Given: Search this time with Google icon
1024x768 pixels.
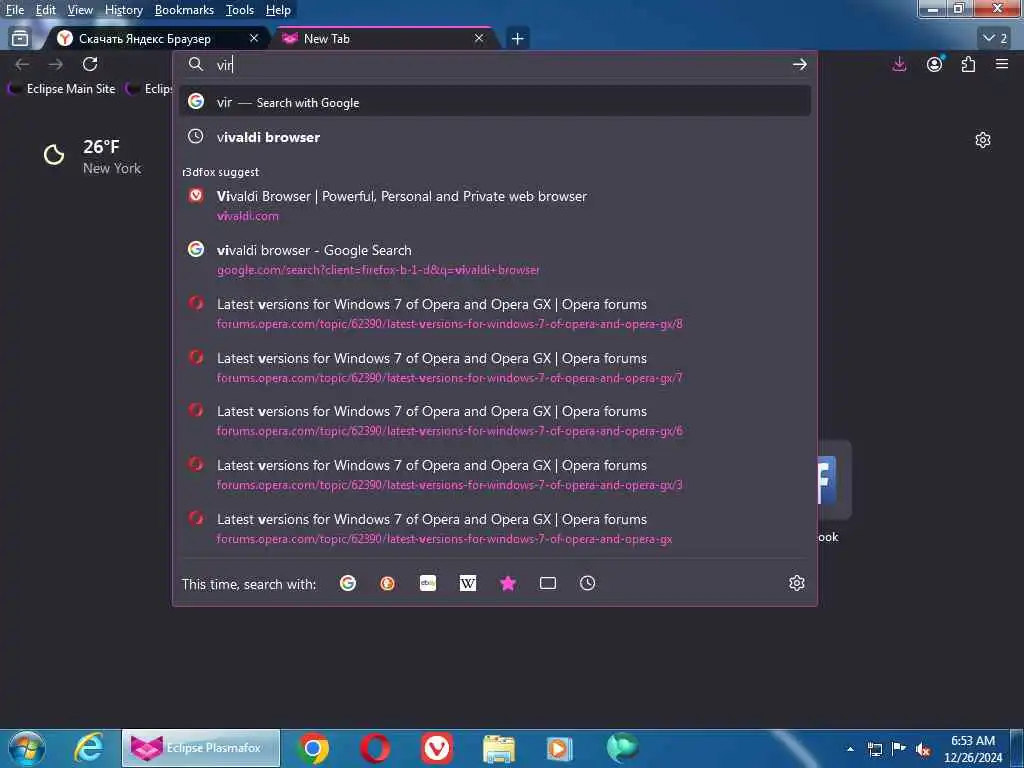Looking at the screenshot, I should tap(347, 583).
